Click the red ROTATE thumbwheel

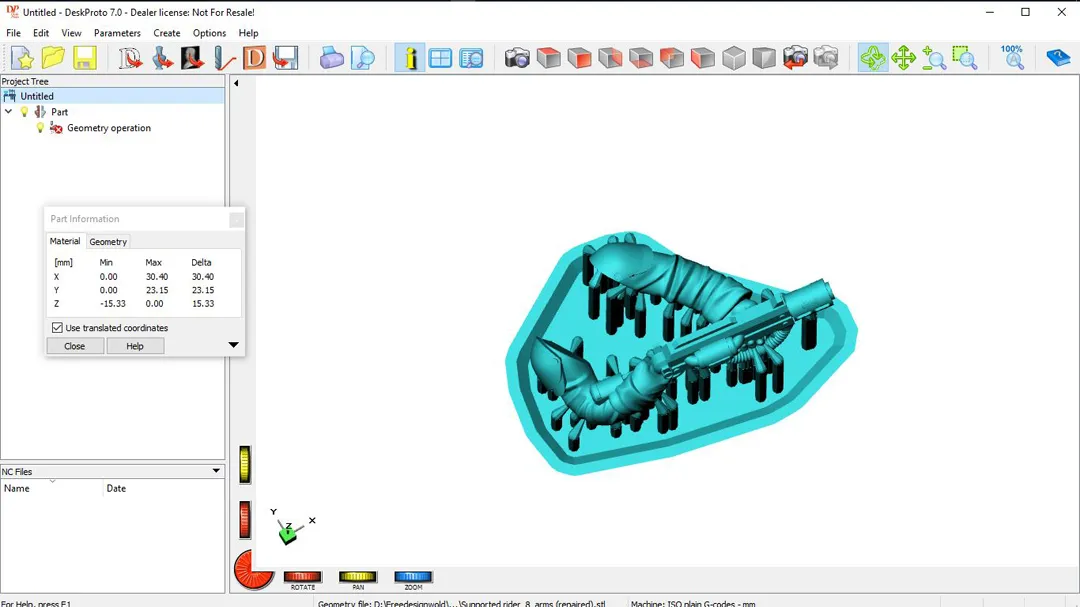point(303,577)
